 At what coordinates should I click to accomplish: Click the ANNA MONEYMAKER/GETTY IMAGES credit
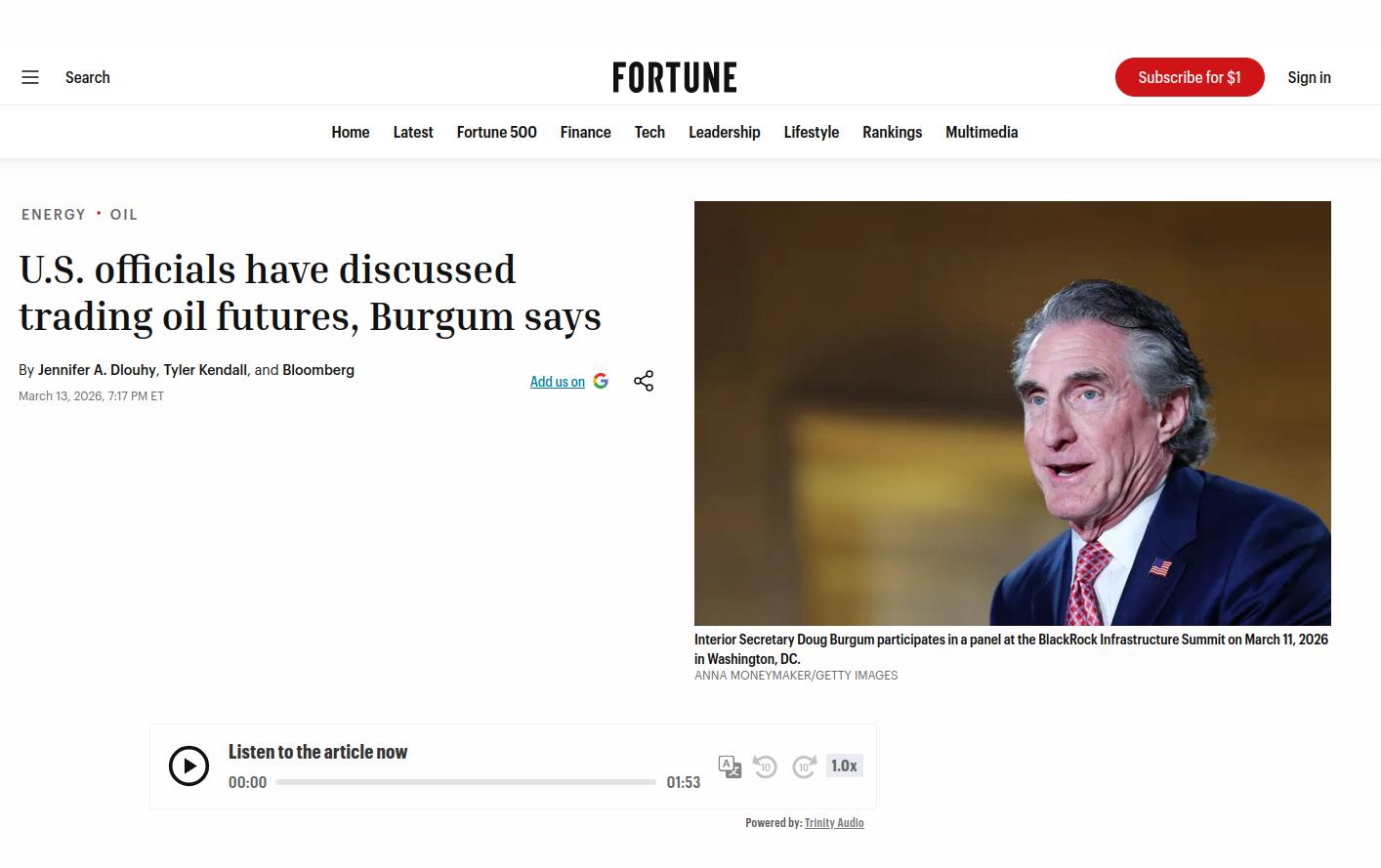pyautogui.click(x=796, y=676)
